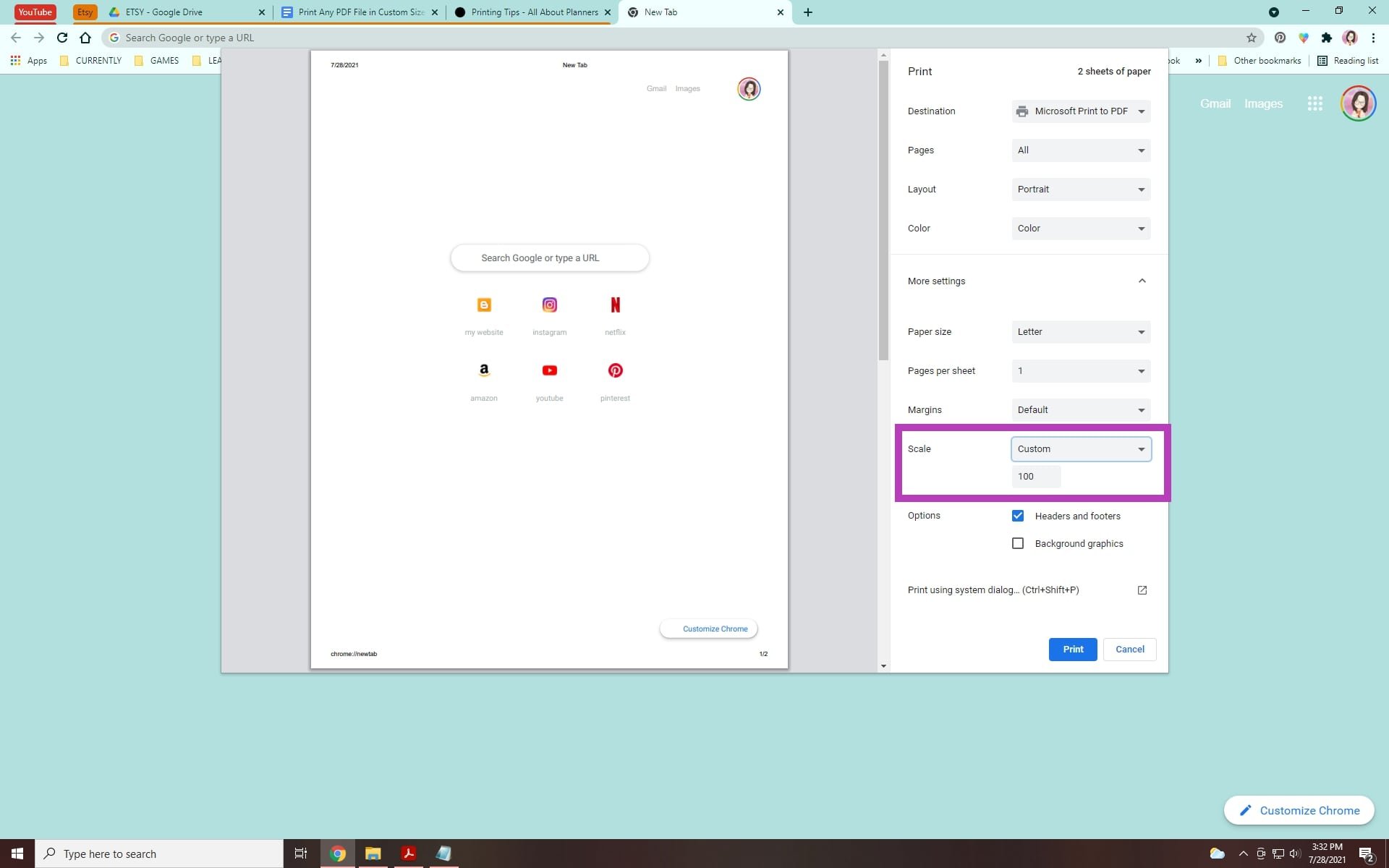Click the custom scale value field
Viewport: 1389px width, 868px height.
[1036, 476]
